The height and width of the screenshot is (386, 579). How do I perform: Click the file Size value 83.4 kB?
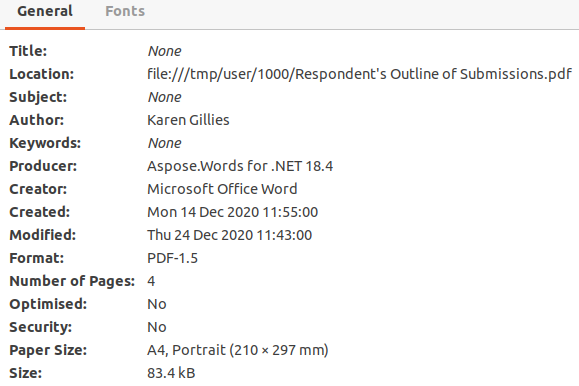(x=171, y=373)
